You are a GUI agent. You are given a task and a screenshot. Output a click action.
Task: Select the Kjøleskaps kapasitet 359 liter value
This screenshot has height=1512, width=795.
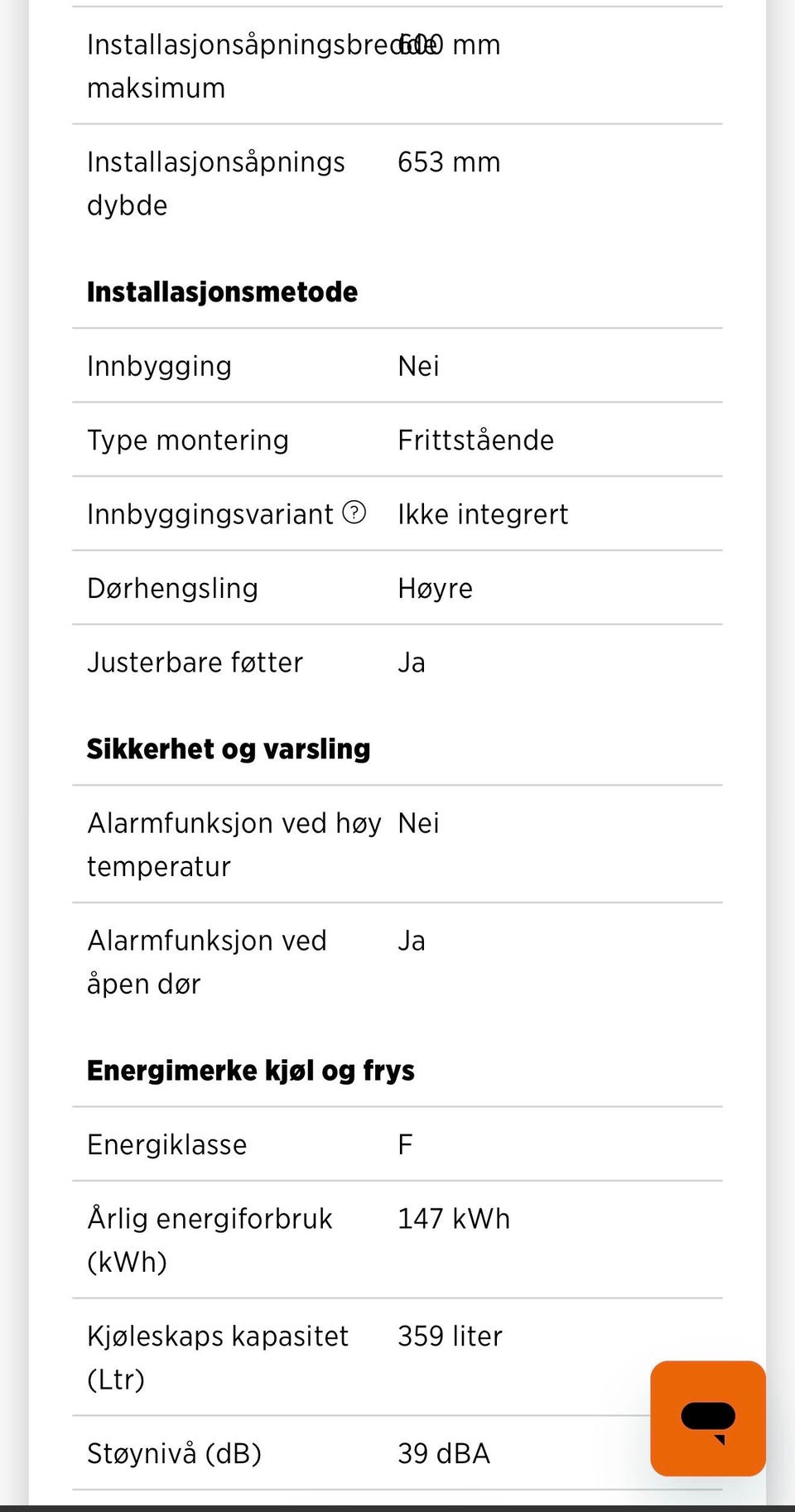coord(450,1336)
